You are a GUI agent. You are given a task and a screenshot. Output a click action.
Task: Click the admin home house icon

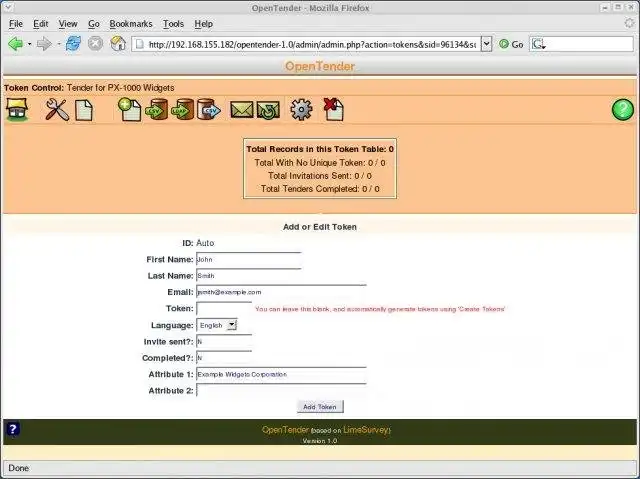pyautogui.click(x=17, y=109)
